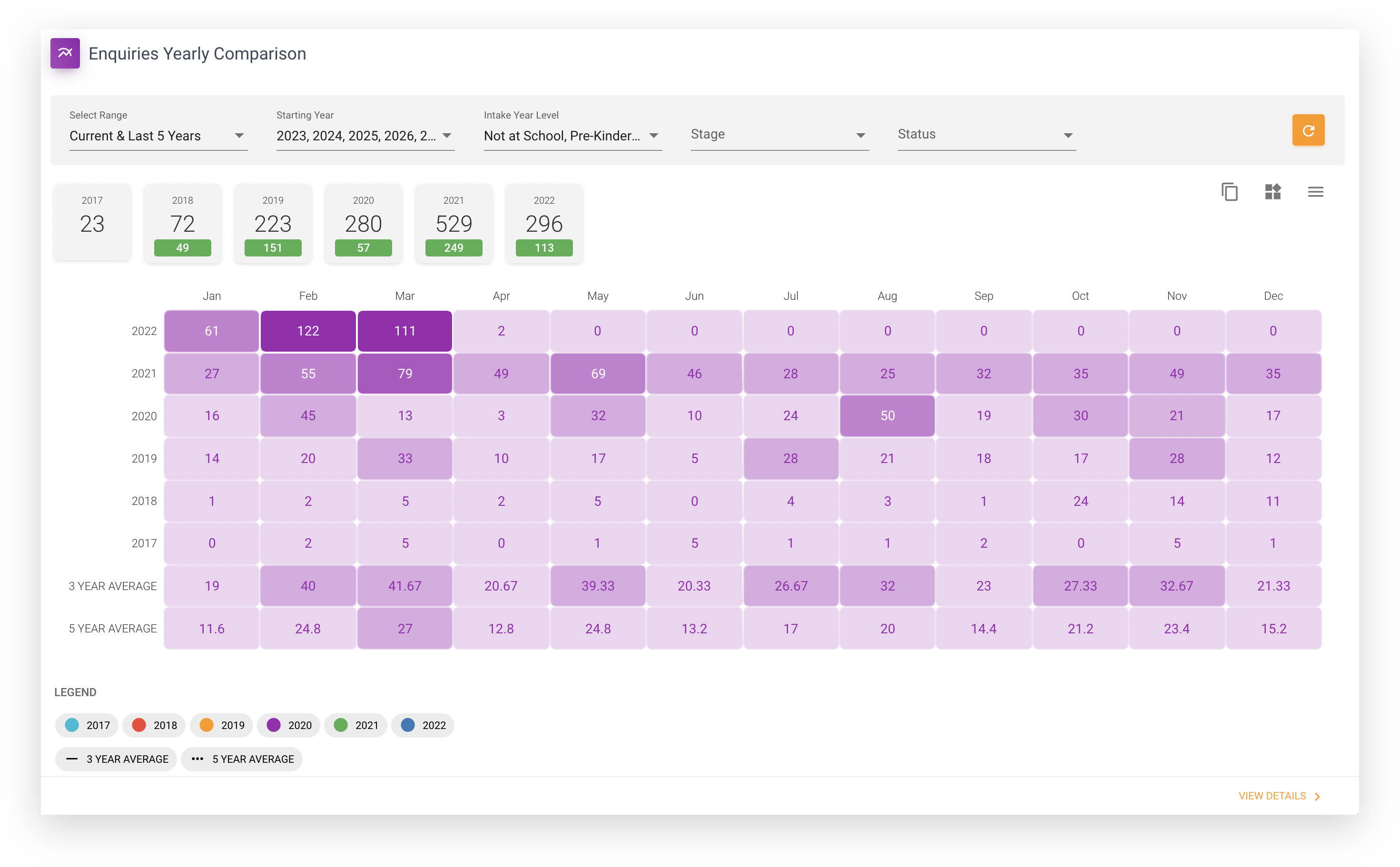
Task: Open the Stage dropdown
Action: point(779,135)
